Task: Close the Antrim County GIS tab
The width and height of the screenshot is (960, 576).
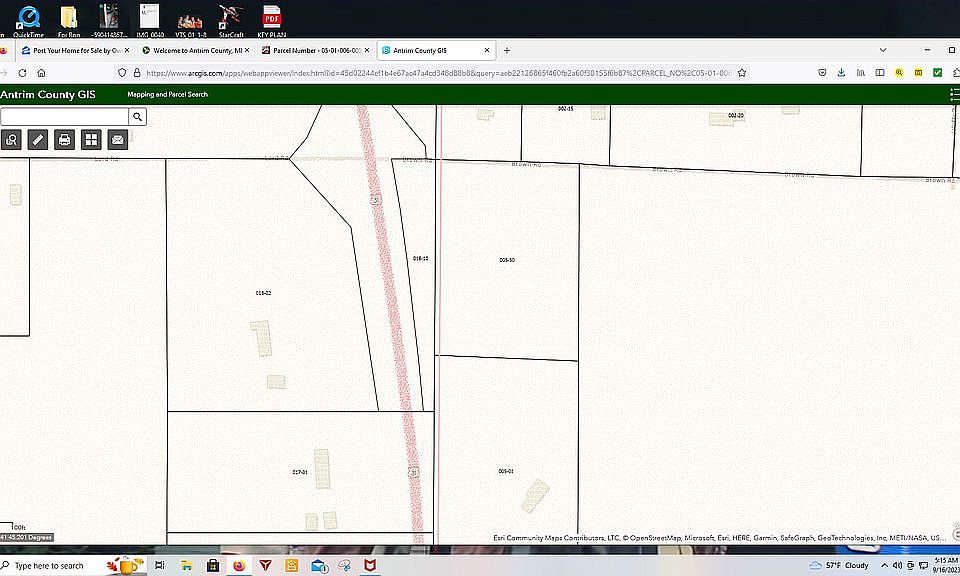Action: click(487, 50)
